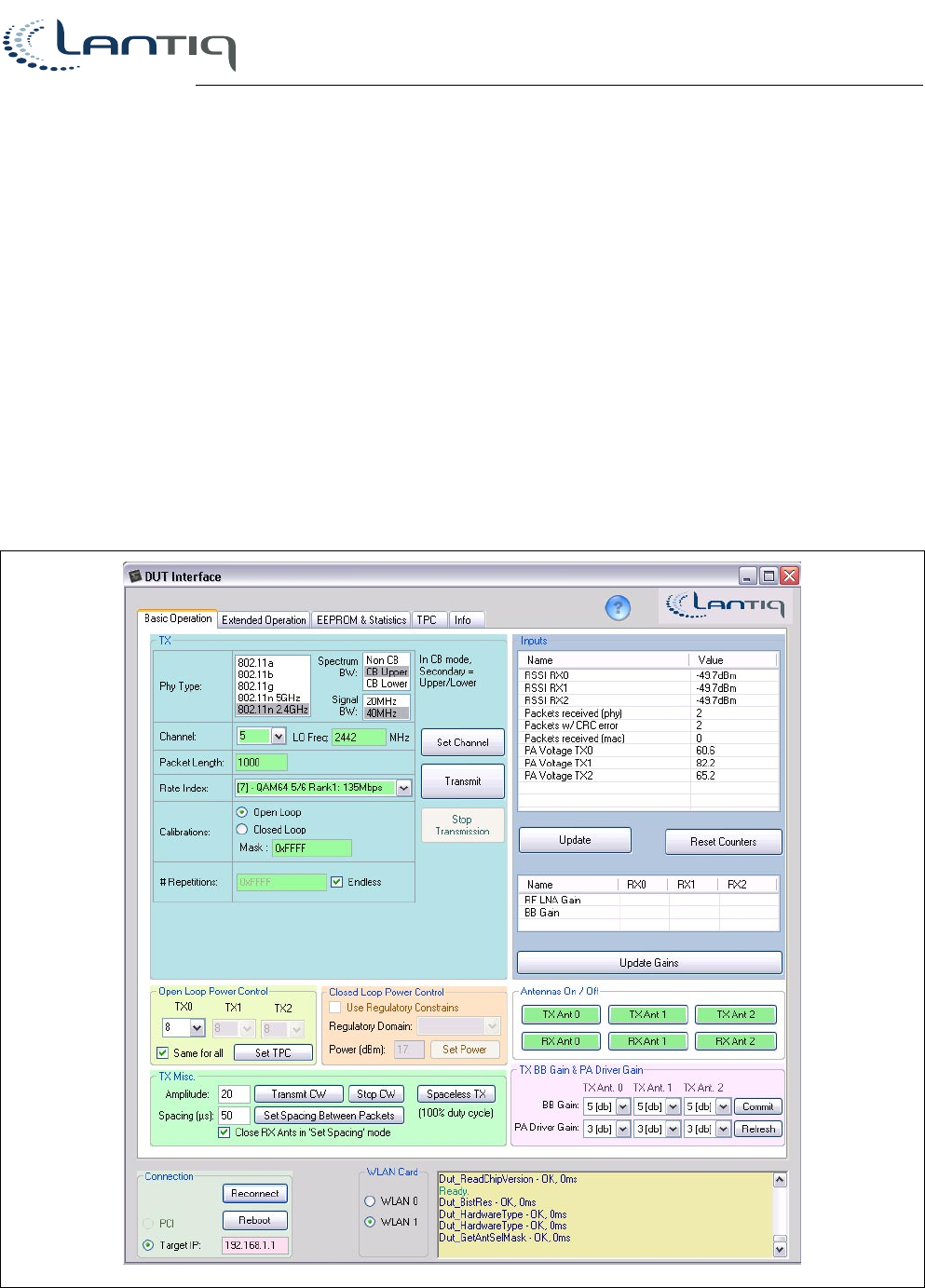Choose 802.11g in the Phy Type list
925x1288 pixels.
(x=272, y=686)
